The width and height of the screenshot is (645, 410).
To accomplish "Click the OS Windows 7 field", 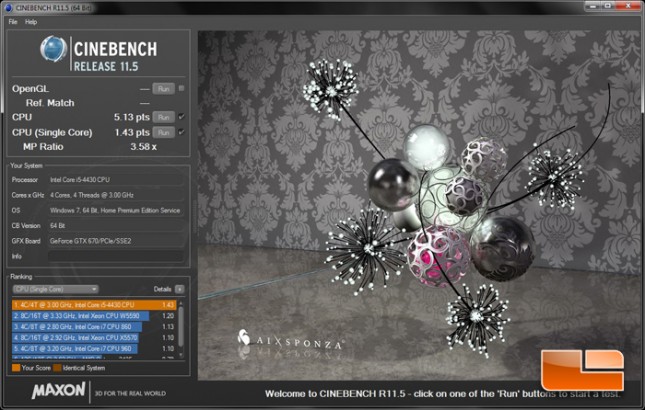I will (116, 210).
